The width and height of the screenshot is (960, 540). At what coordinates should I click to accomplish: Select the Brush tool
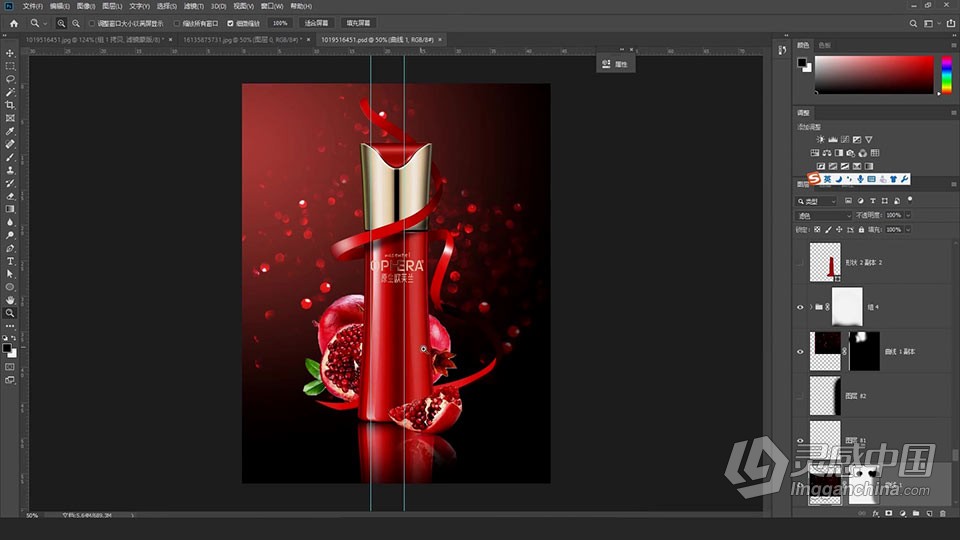10,157
